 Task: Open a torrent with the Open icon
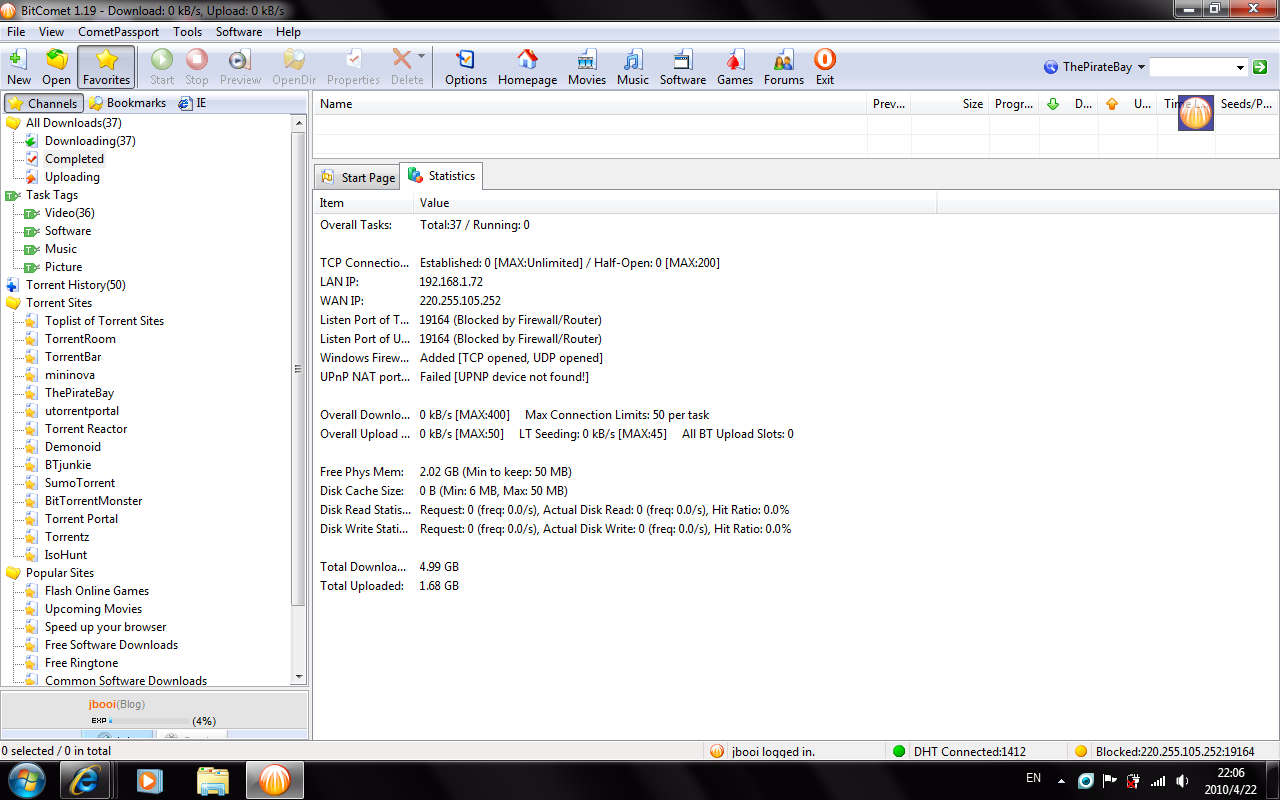[x=57, y=66]
